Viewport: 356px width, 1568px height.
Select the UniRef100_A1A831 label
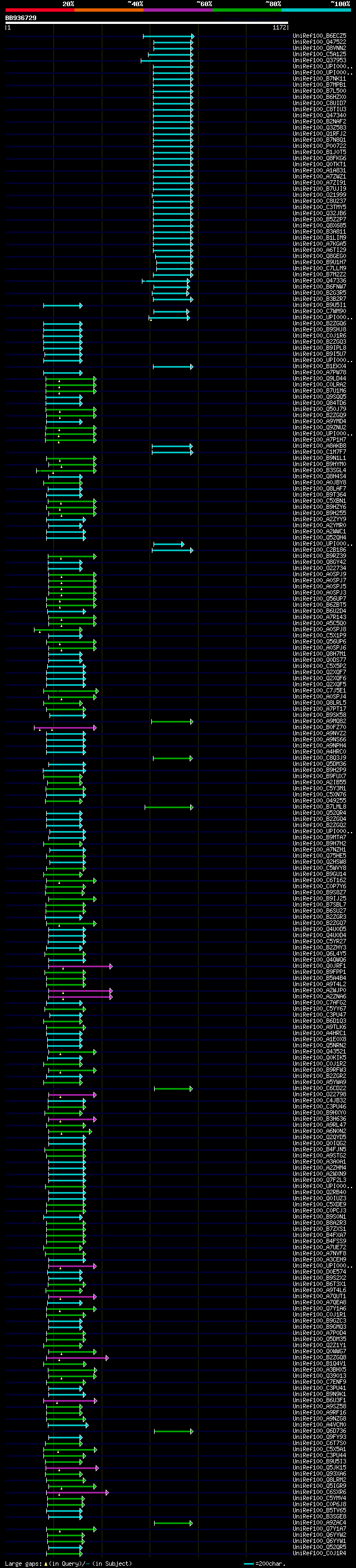319,170
